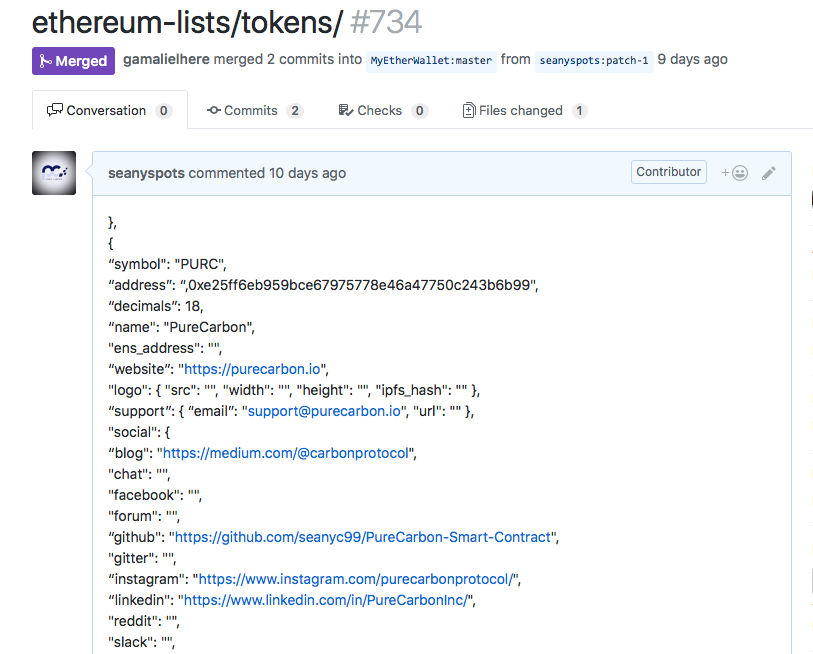Click the add reaction smiley icon
Image resolution: width=813 pixels, height=654 pixels.
coord(735,173)
